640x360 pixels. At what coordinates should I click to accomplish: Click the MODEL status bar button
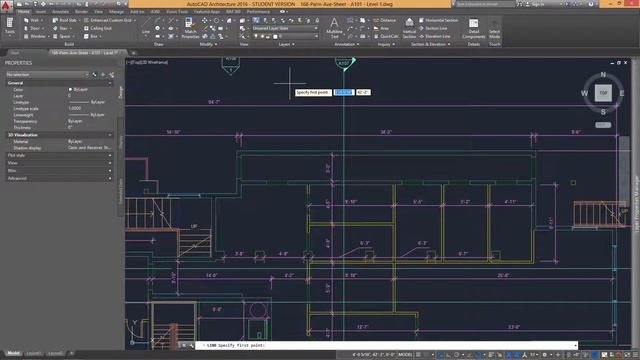point(405,355)
